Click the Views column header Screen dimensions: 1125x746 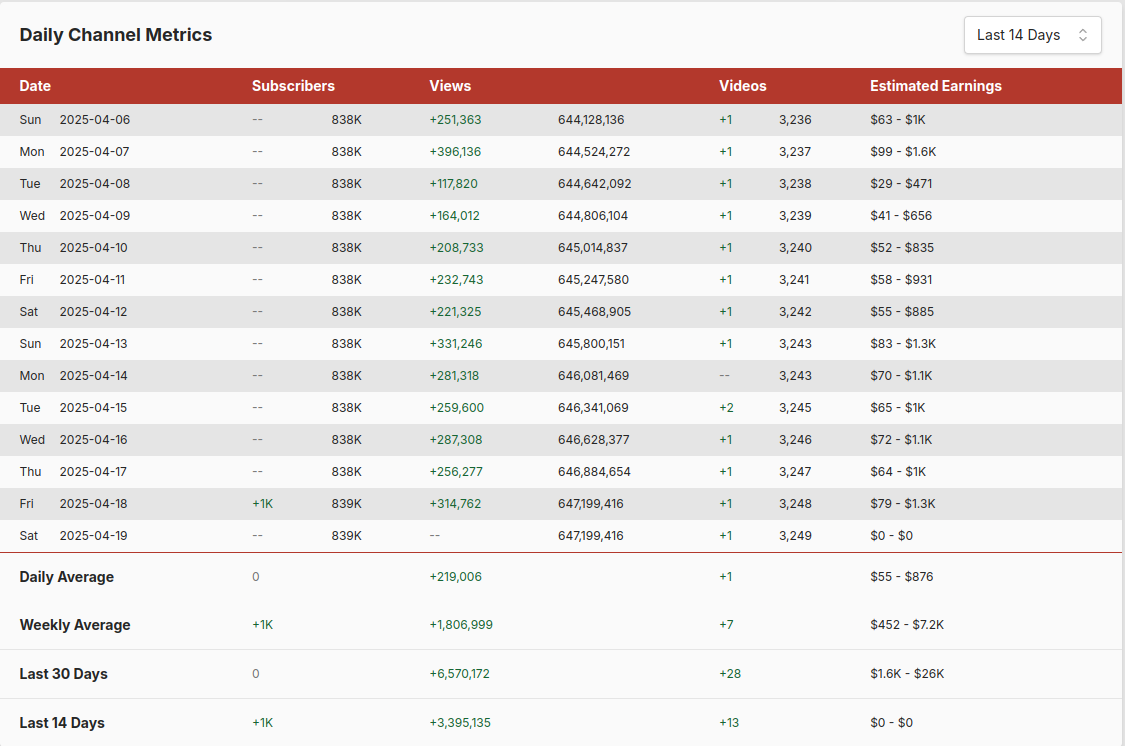(x=451, y=86)
